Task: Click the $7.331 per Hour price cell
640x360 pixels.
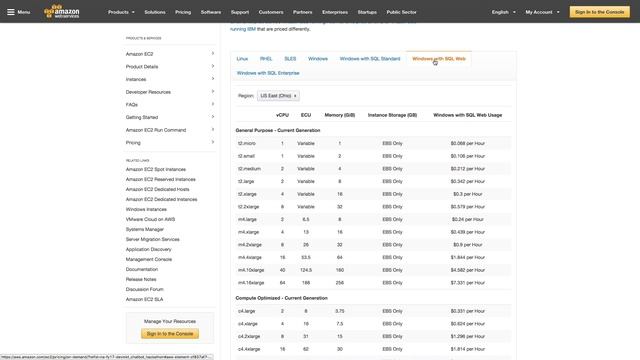Action: pyautogui.click(x=467, y=282)
